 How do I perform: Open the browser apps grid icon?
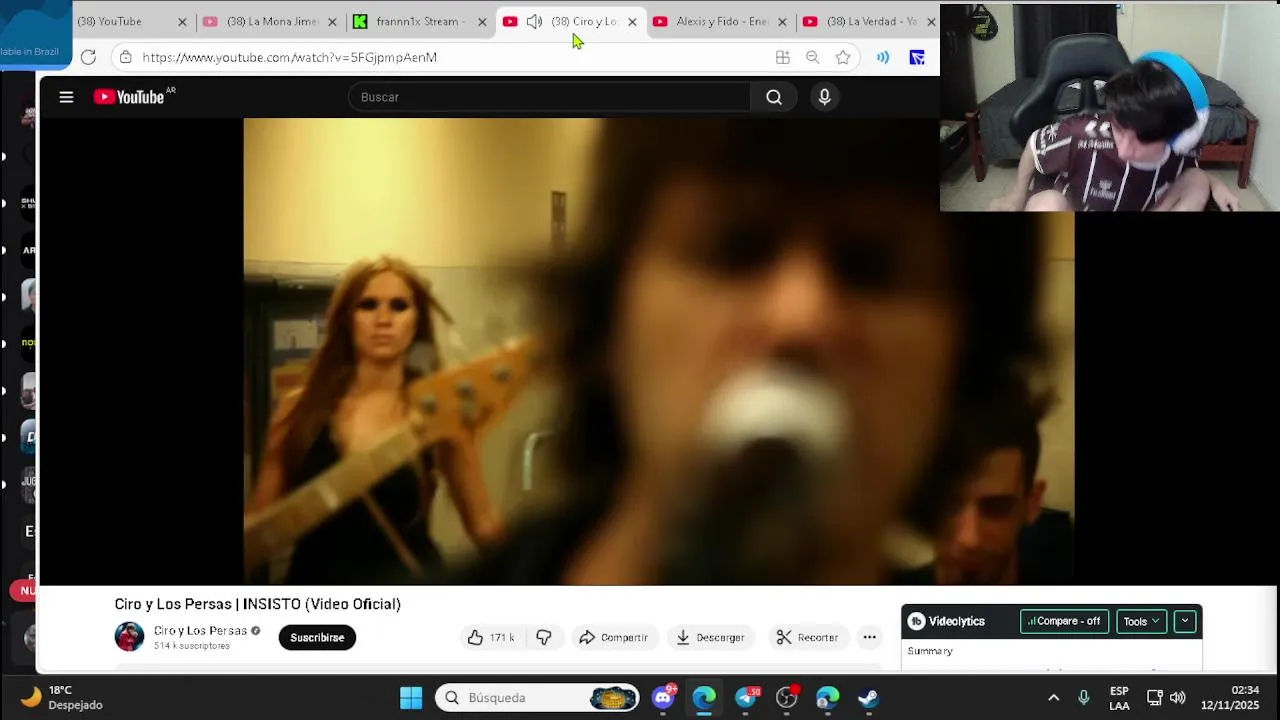pyautogui.click(x=782, y=57)
